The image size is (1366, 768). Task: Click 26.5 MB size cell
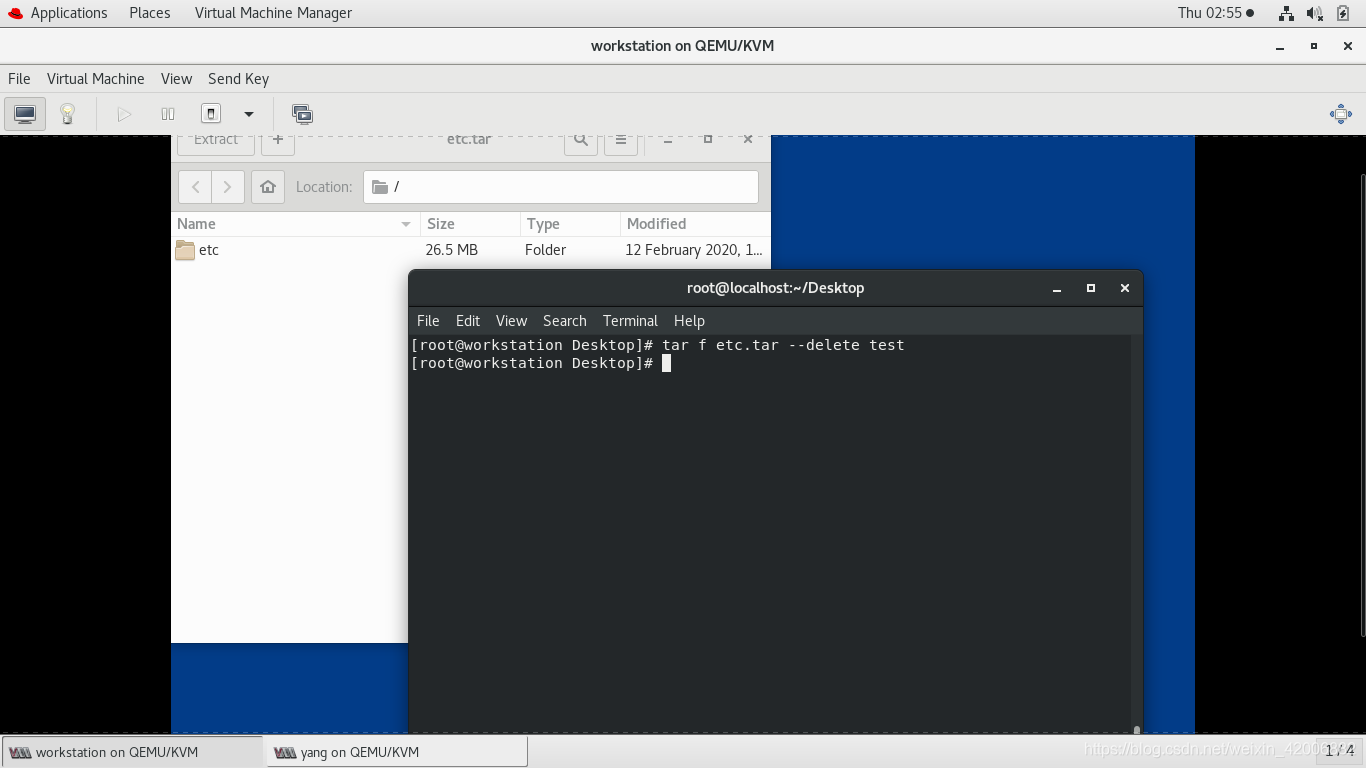452,250
